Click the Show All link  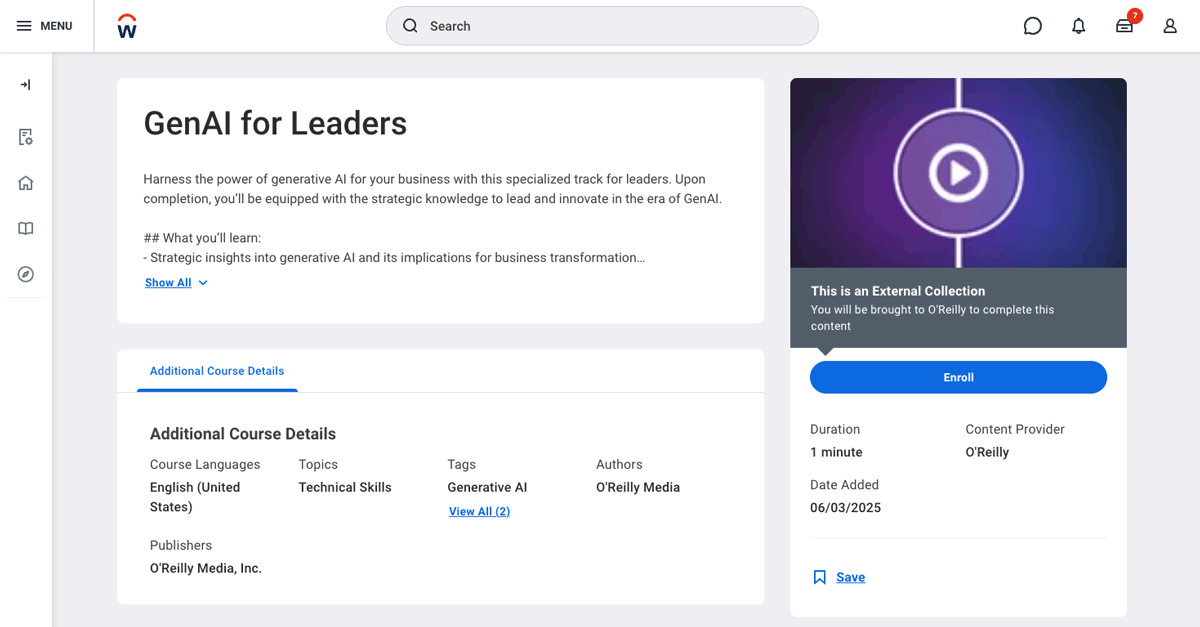click(x=168, y=283)
